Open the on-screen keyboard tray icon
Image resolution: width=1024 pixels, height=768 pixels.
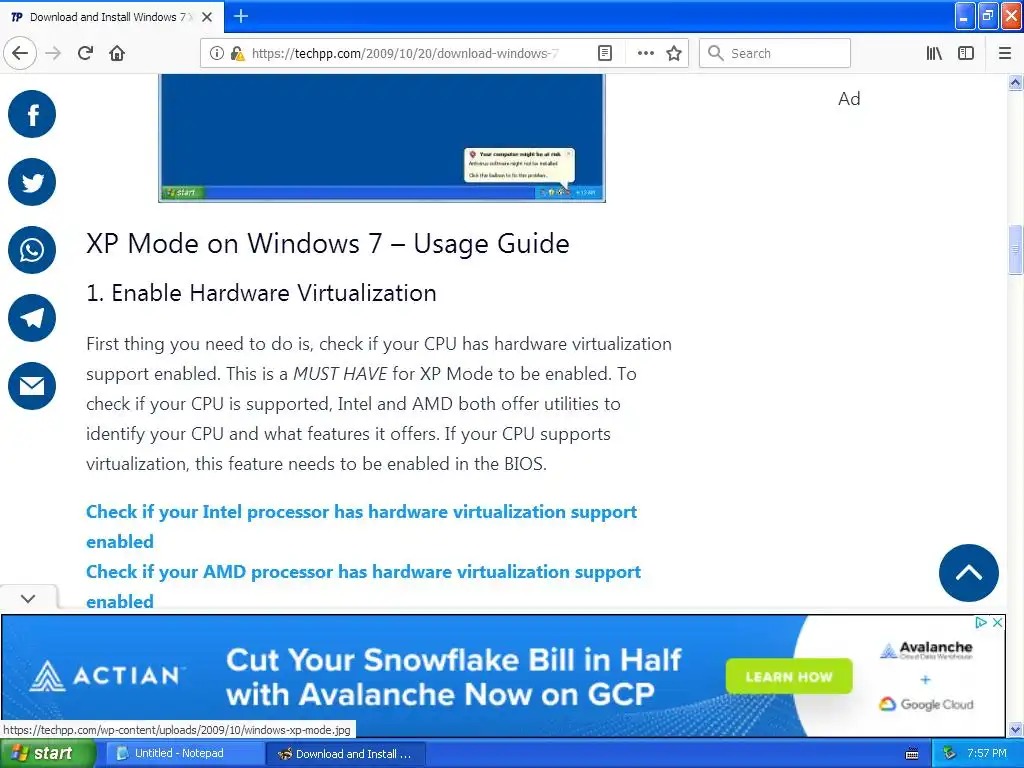tap(912, 754)
